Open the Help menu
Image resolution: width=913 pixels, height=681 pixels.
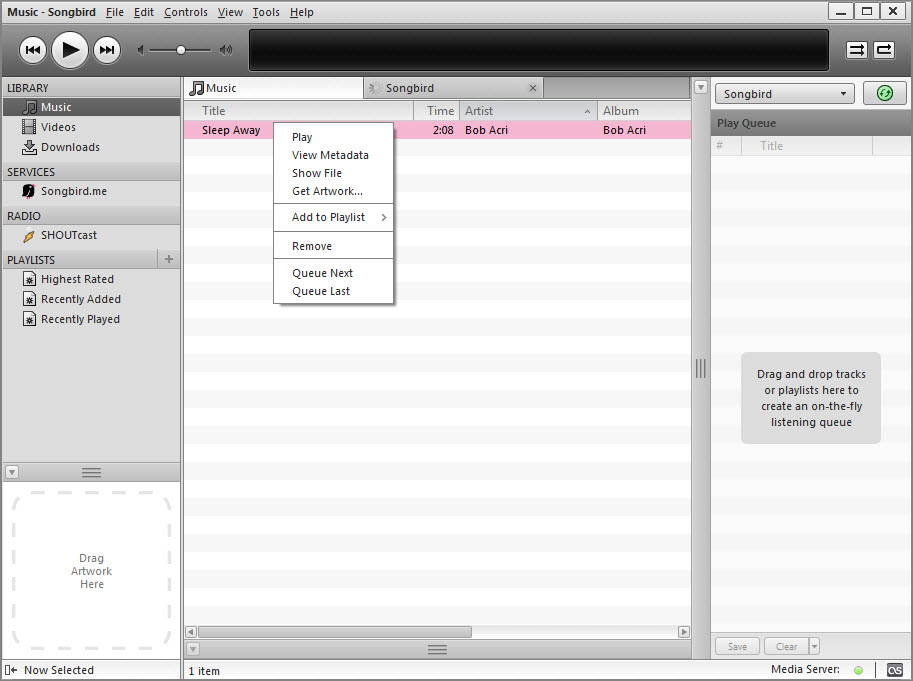(x=302, y=12)
